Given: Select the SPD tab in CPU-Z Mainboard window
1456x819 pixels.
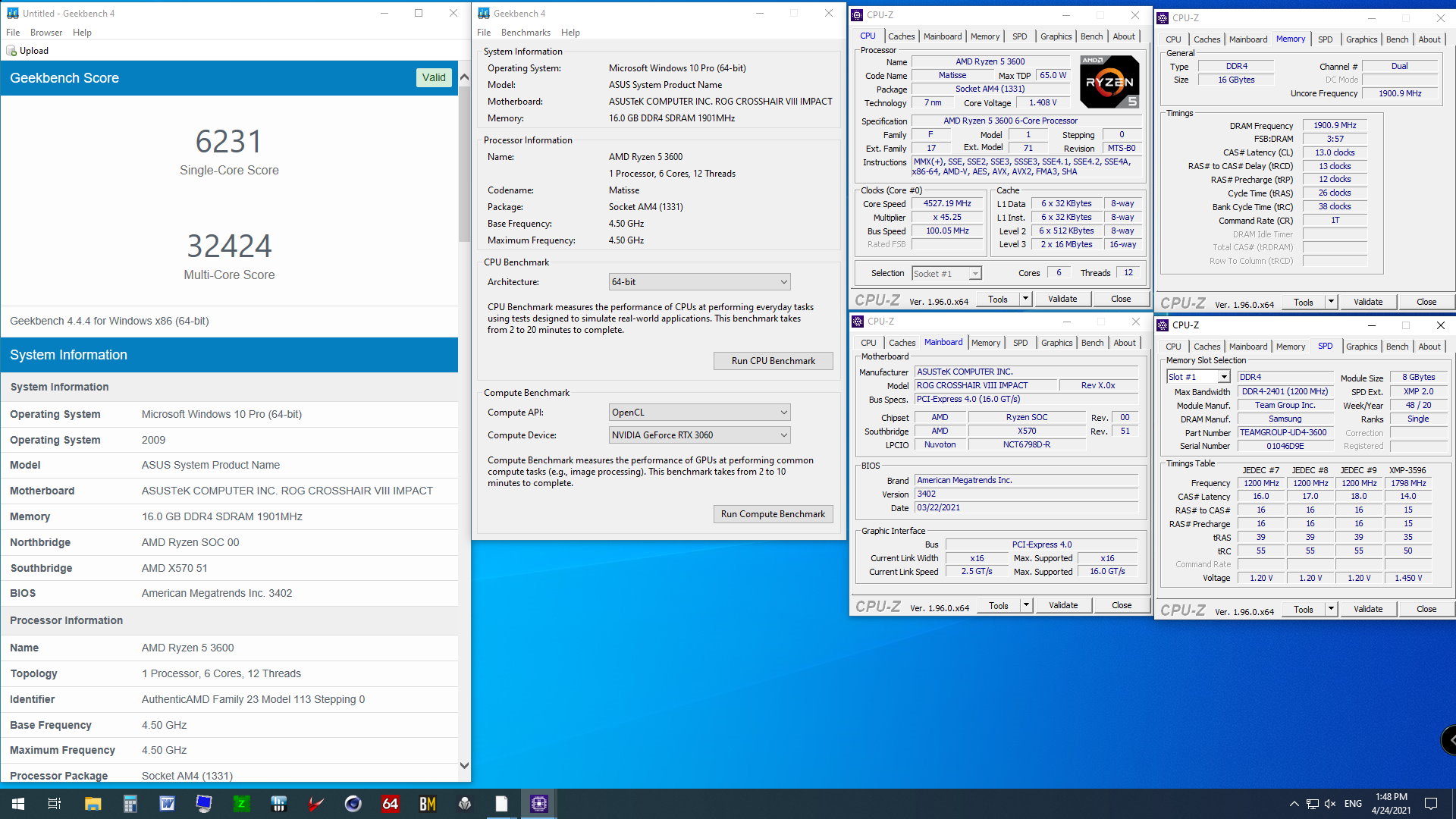Looking at the screenshot, I should (x=1021, y=343).
